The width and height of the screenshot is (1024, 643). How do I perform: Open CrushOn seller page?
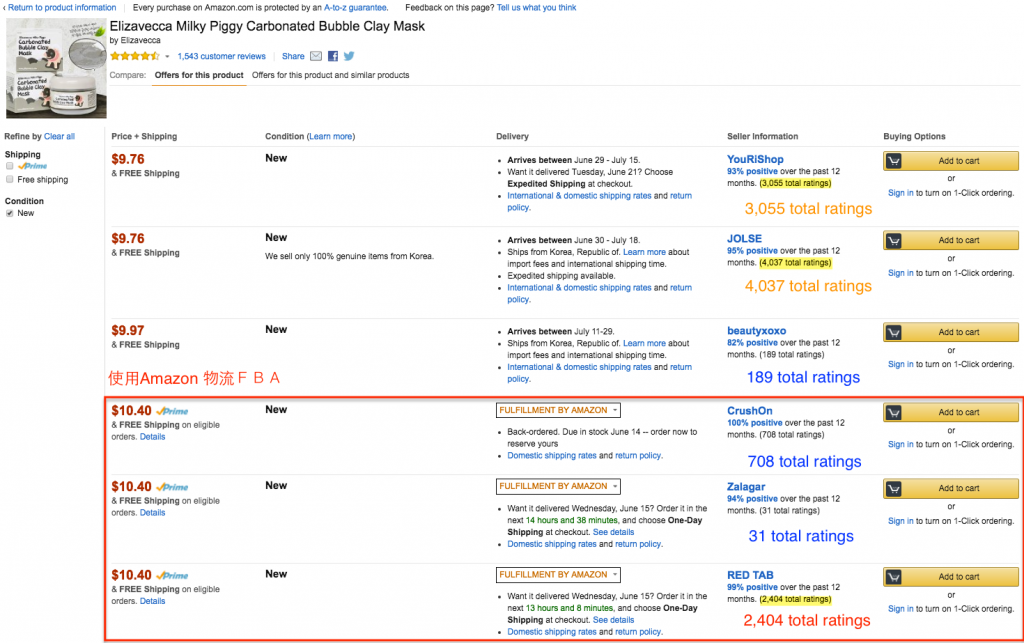click(x=750, y=411)
